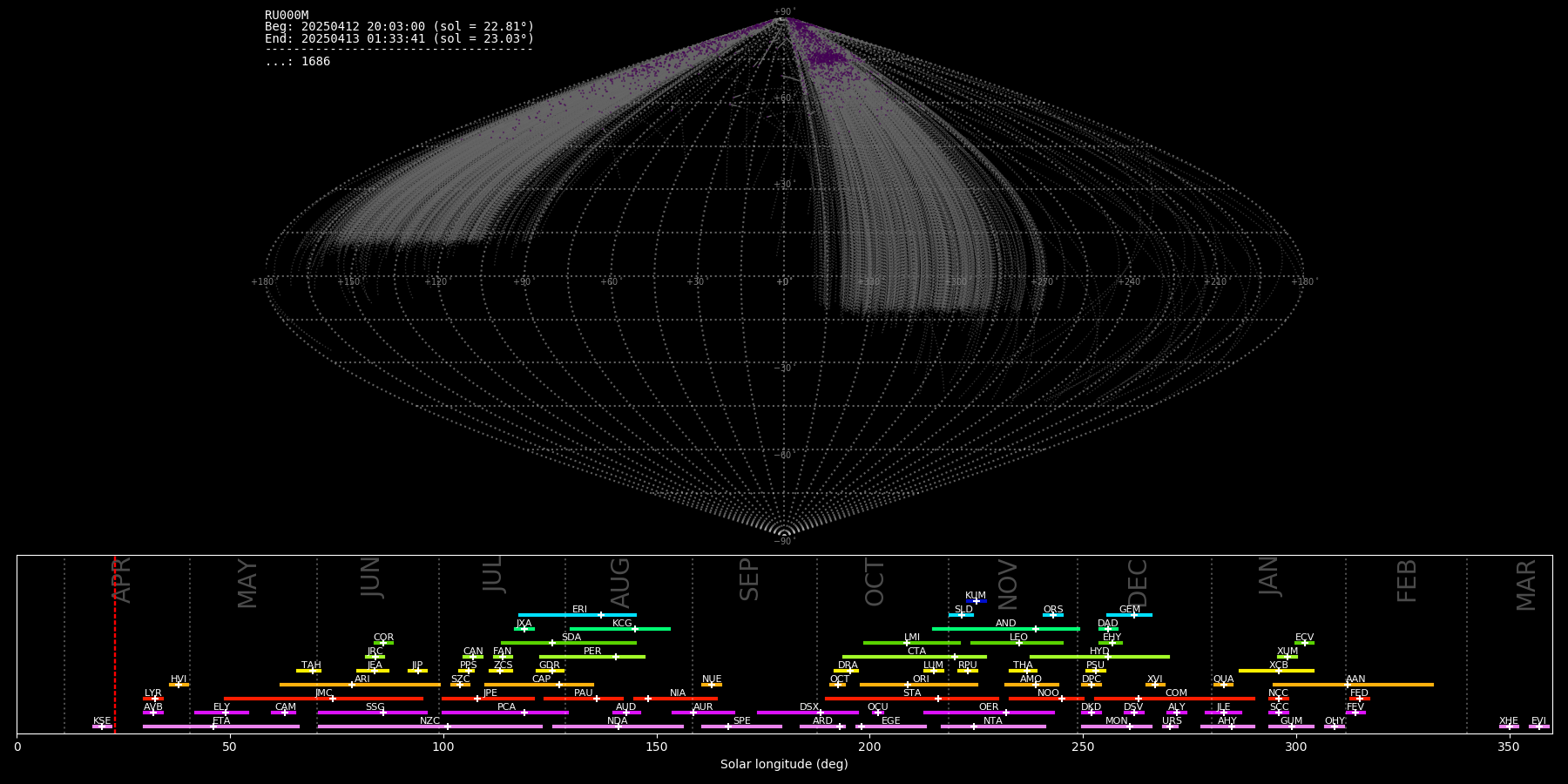Click the 350 tick on the solar longitude axis

point(1510,747)
